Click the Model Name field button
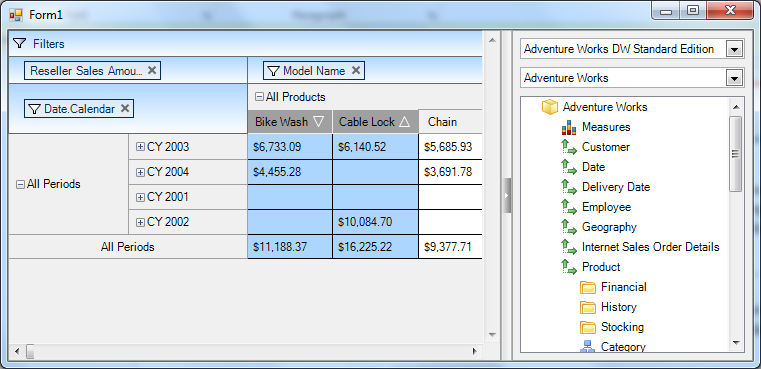761x369 pixels. click(x=314, y=70)
